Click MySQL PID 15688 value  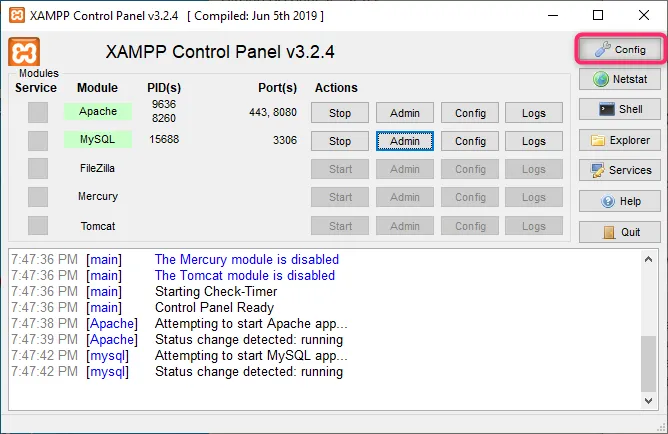click(164, 139)
